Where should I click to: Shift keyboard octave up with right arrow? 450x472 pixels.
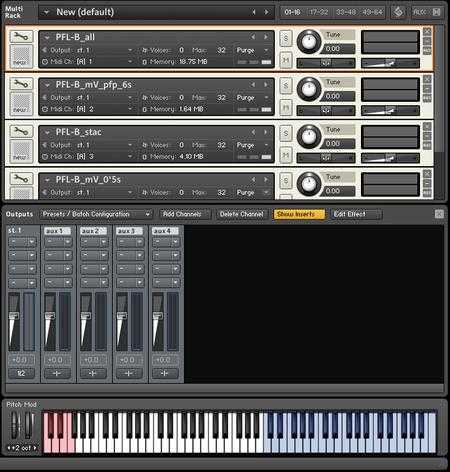(x=35, y=448)
